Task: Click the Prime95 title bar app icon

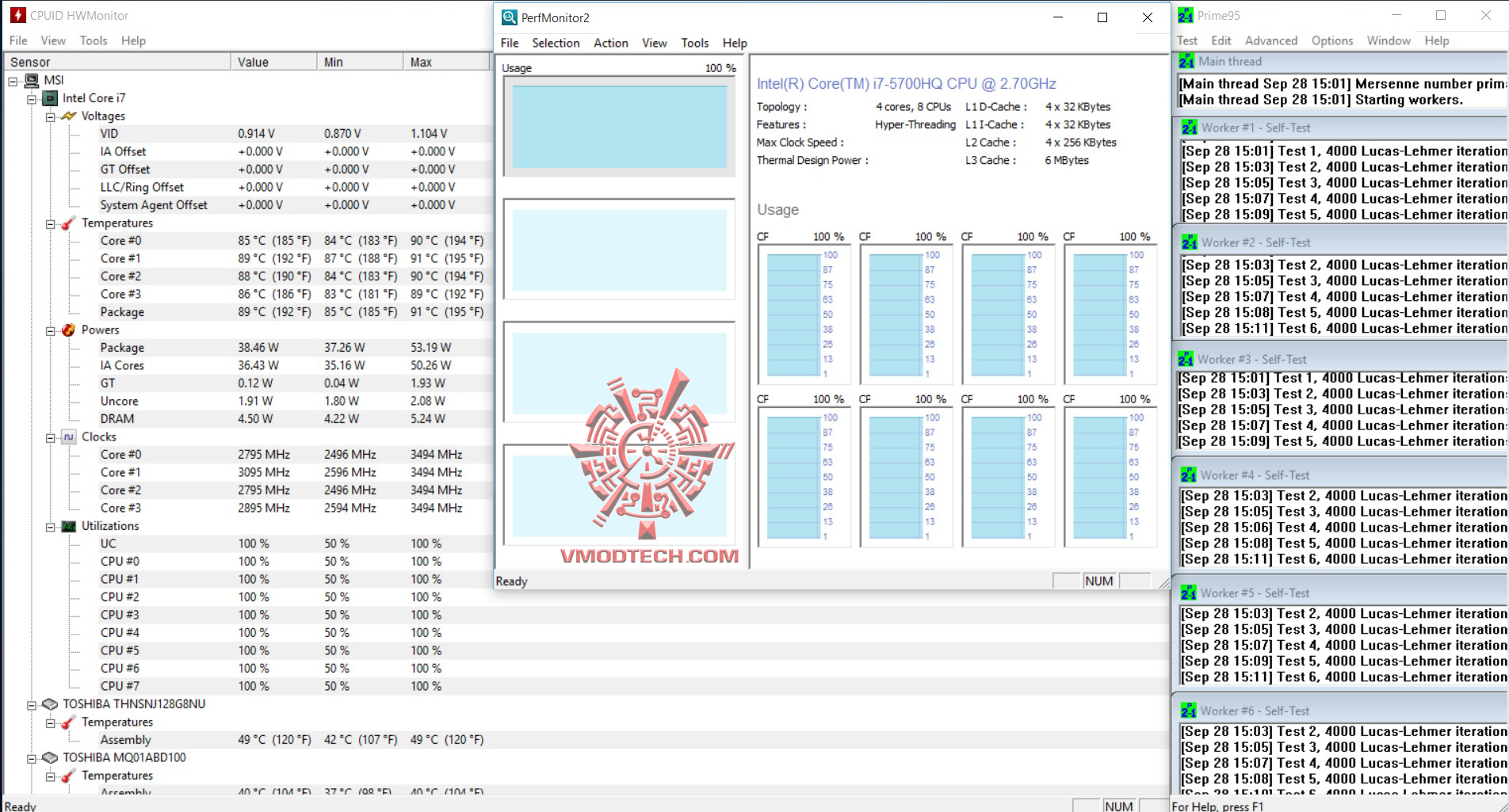Action: click(1186, 15)
